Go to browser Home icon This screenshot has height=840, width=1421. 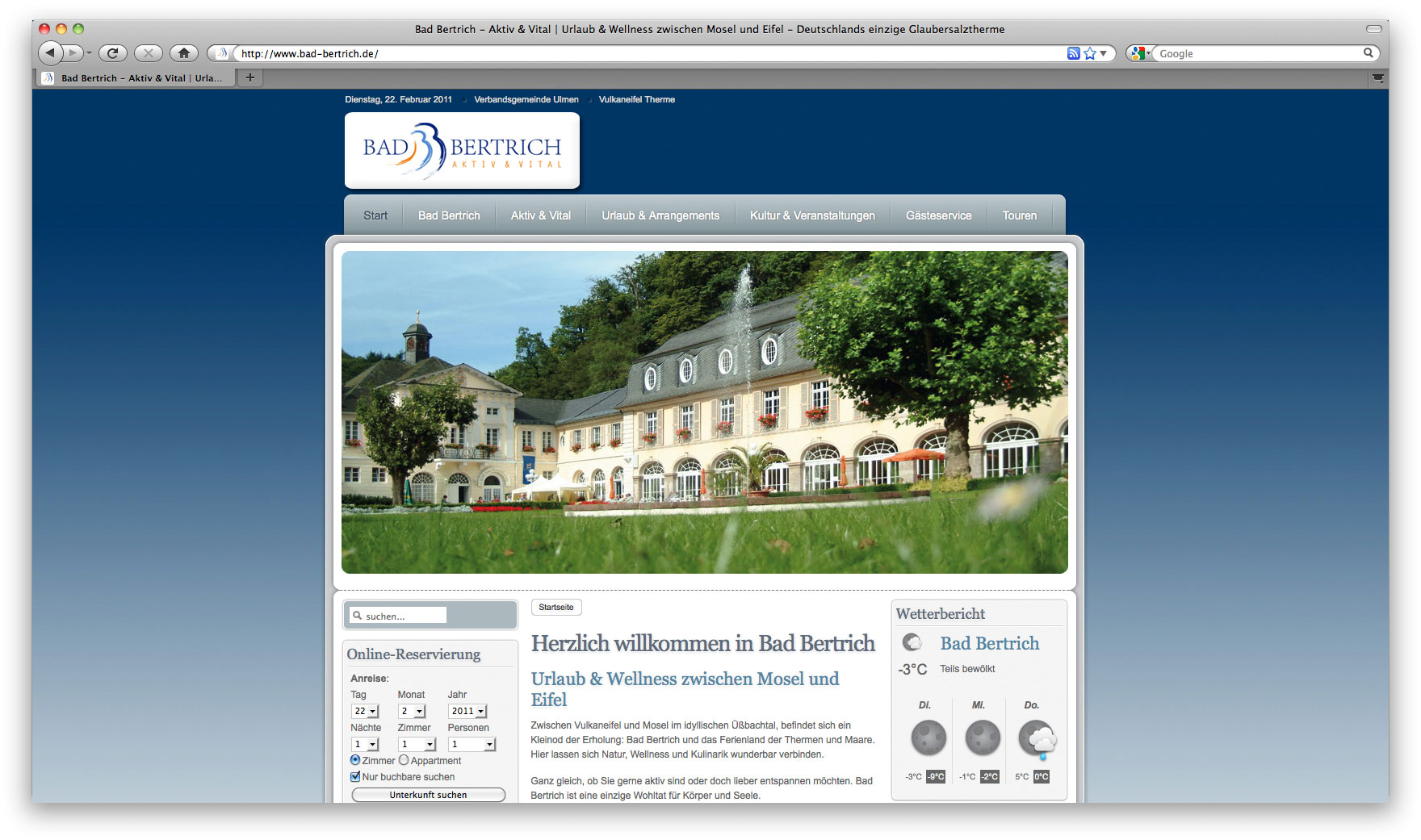point(184,53)
